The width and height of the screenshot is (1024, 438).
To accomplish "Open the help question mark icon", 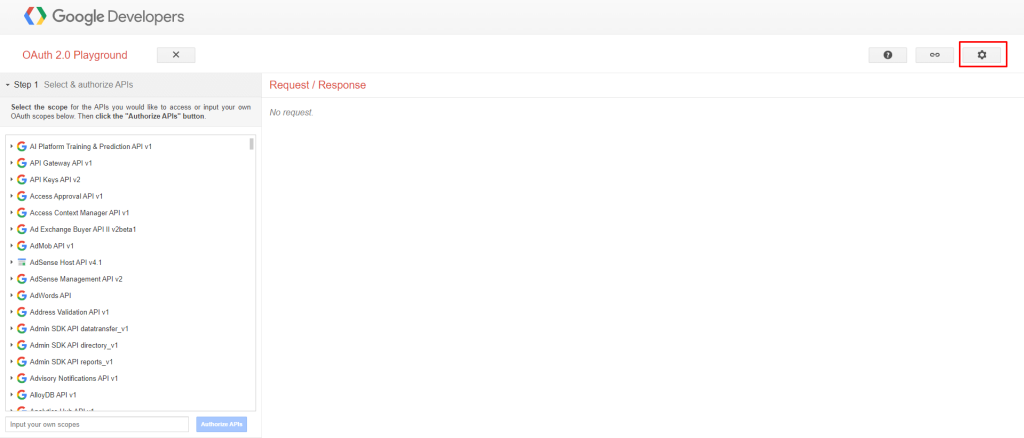I will click(x=887, y=55).
